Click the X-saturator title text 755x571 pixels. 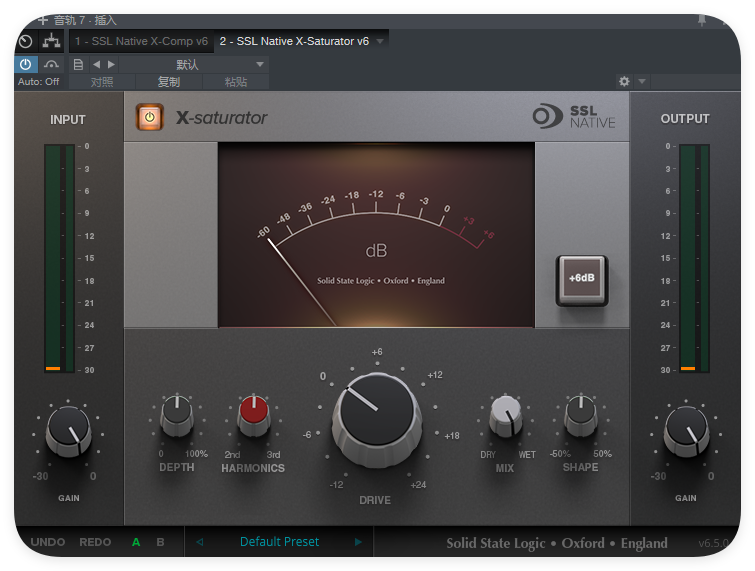(221, 117)
